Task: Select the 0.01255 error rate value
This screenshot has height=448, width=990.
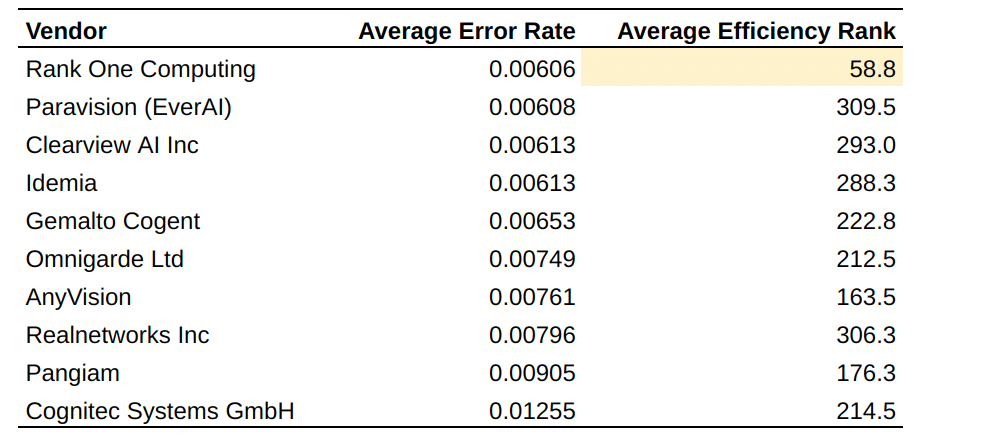Action: [532, 411]
